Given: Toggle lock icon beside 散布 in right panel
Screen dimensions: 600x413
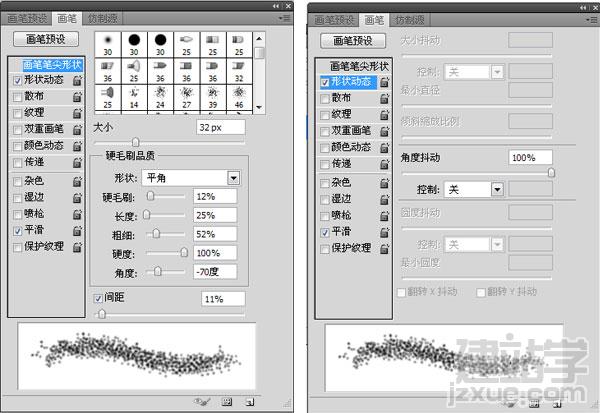Looking at the screenshot, I should (x=385, y=99).
